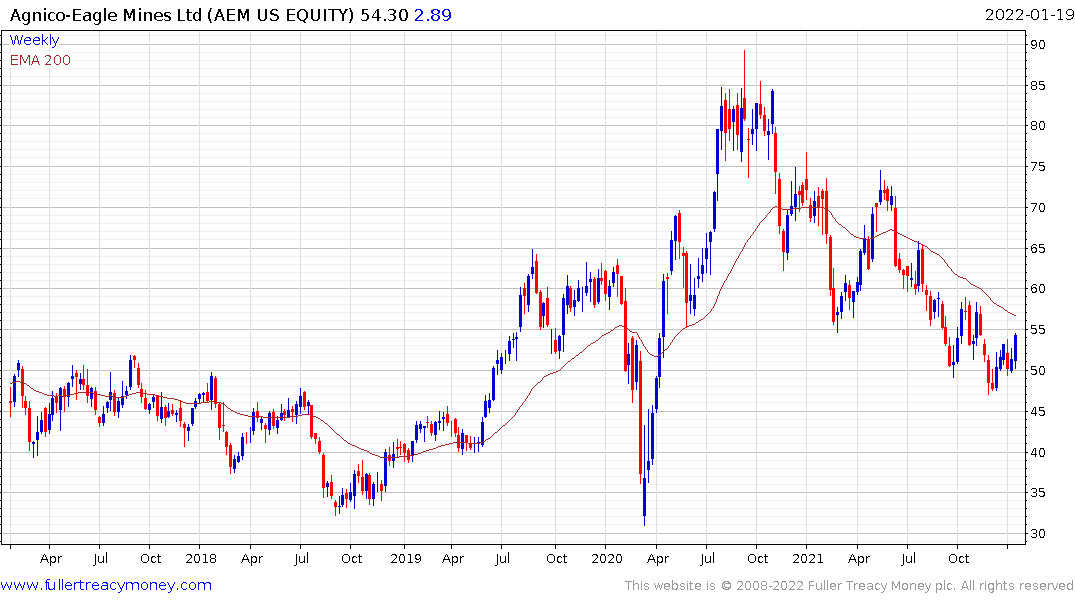The width and height of the screenshot is (1075, 600).
Task: Click the 60 price axis label
Action: coord(1037,289)
